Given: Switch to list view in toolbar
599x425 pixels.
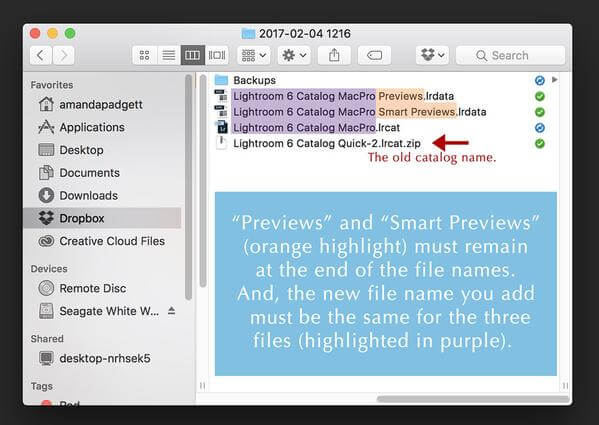Looking at the screenshot, I should [x=168, y=55].
